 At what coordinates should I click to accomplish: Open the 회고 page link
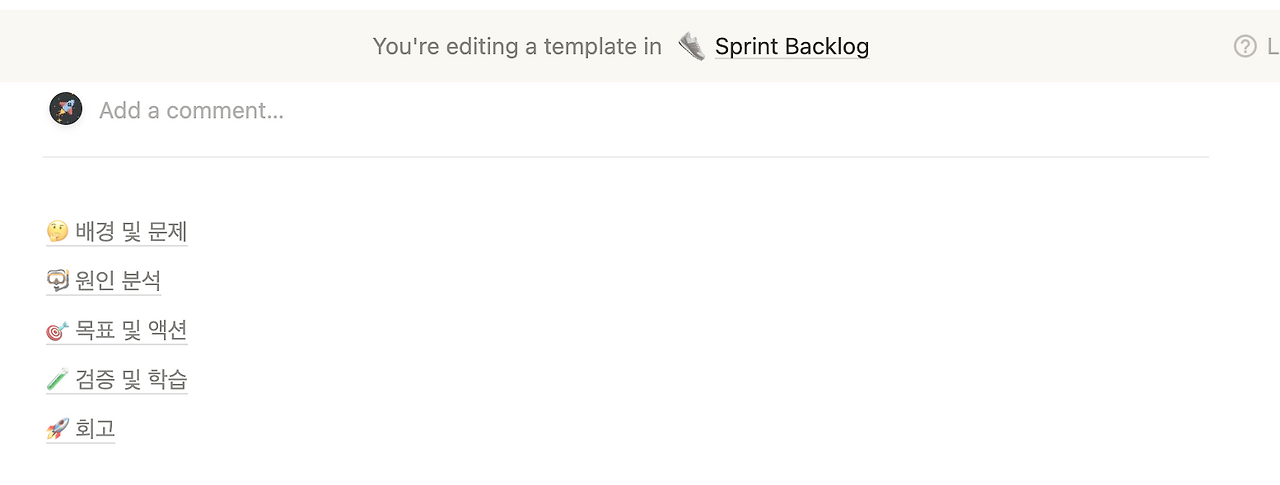point(95,430)
